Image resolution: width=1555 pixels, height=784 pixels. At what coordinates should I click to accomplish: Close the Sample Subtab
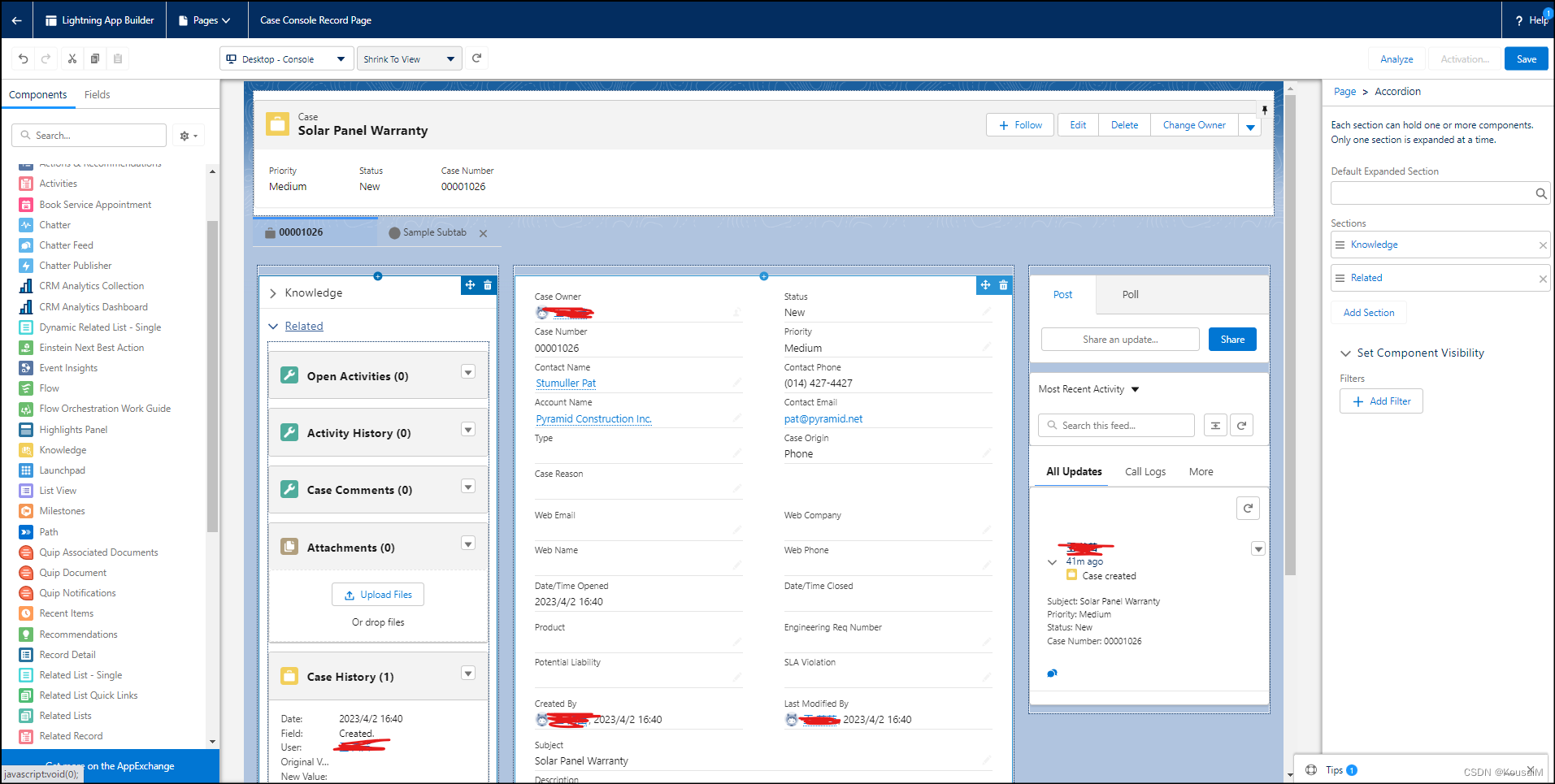tap(483, 233)
